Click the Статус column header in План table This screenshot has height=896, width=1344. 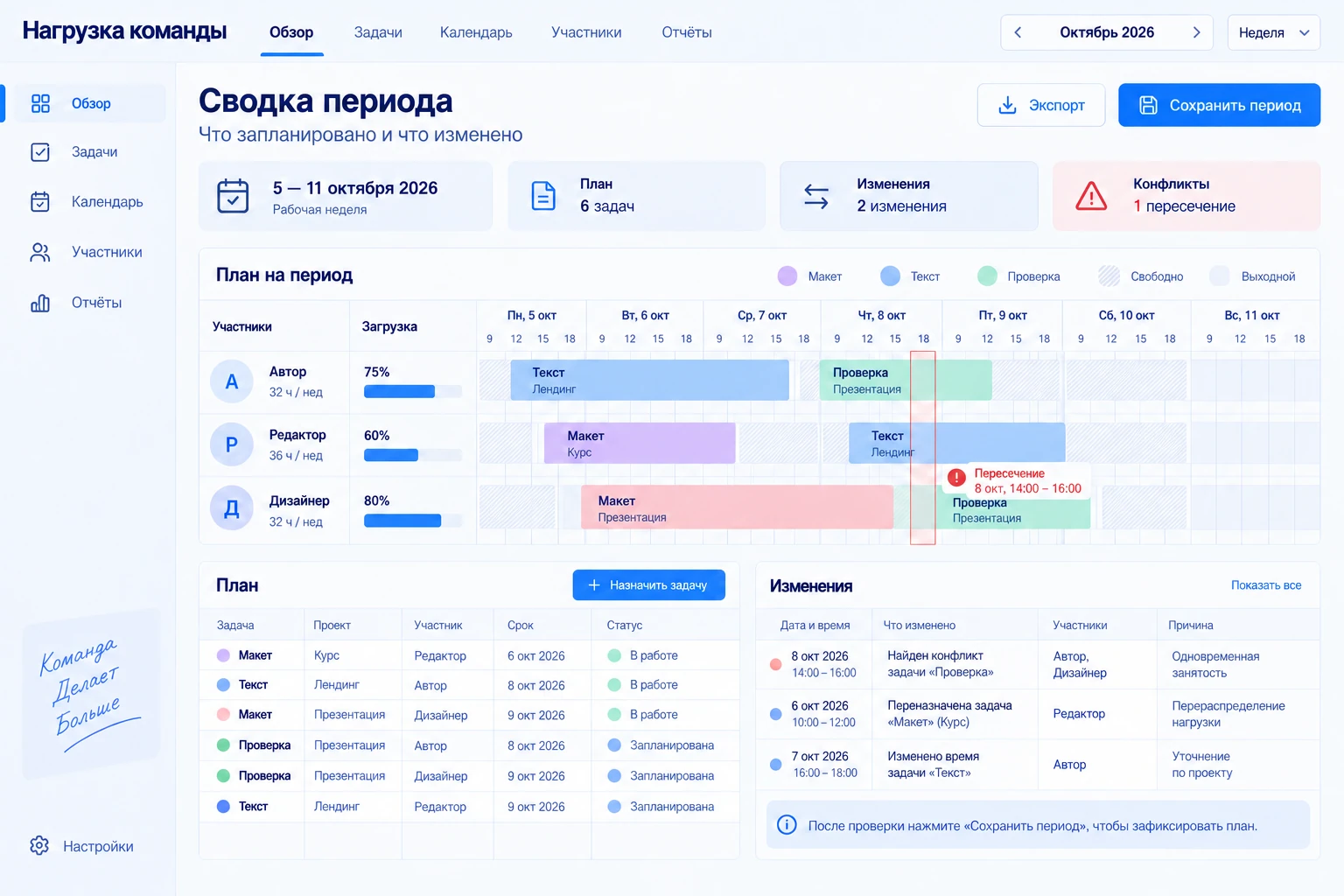(625, 626)
